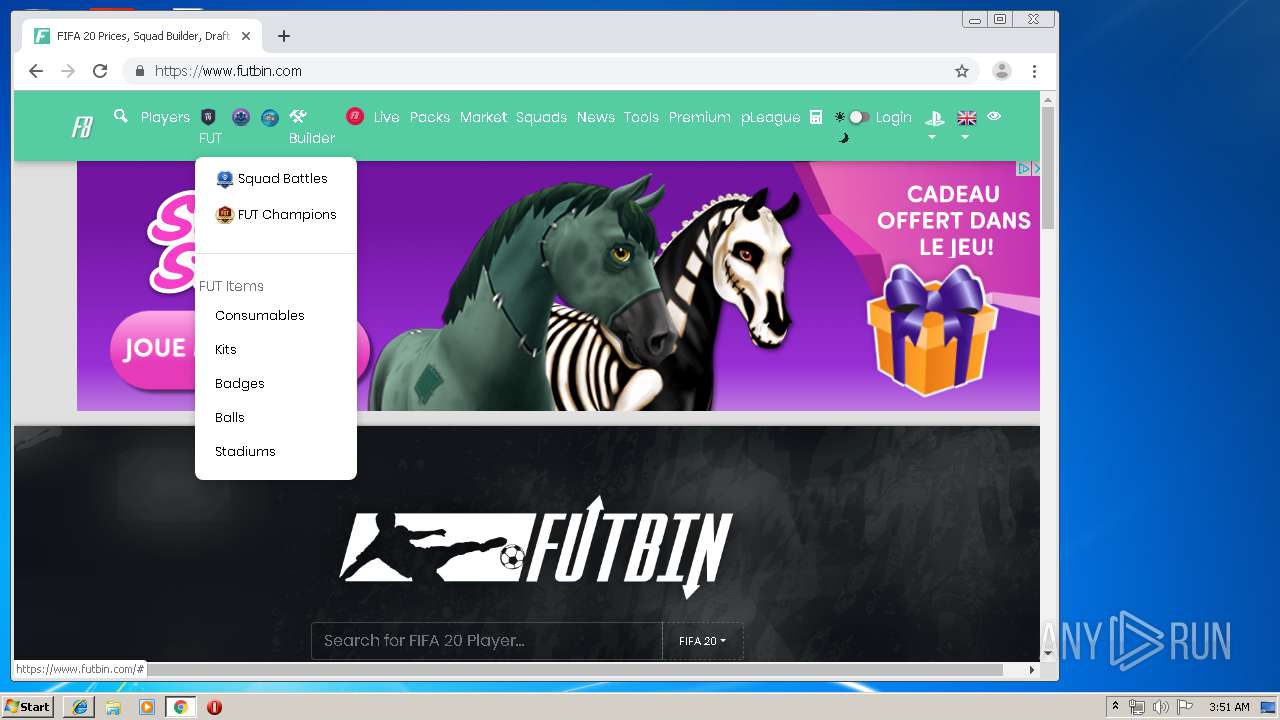Image resolution: width=1280 pixels, height=720 pixels.
Task: Open the calculator icon in navbar
Action: tap(816, 117)
